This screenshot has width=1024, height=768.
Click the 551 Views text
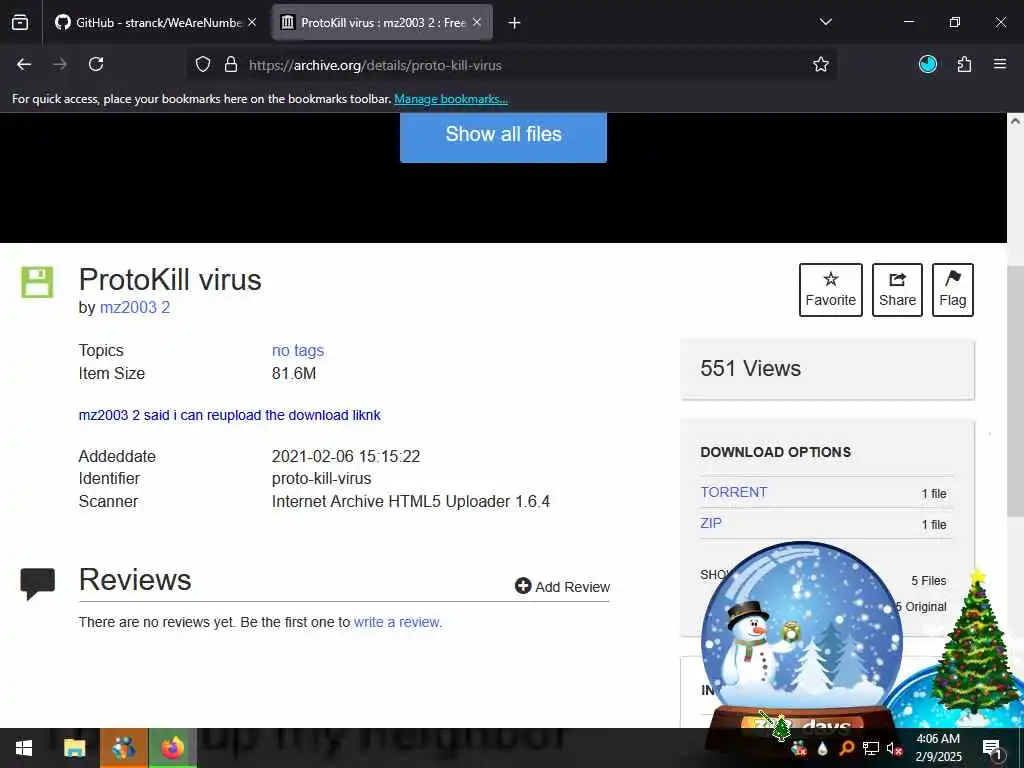click(x=750, y=369)
